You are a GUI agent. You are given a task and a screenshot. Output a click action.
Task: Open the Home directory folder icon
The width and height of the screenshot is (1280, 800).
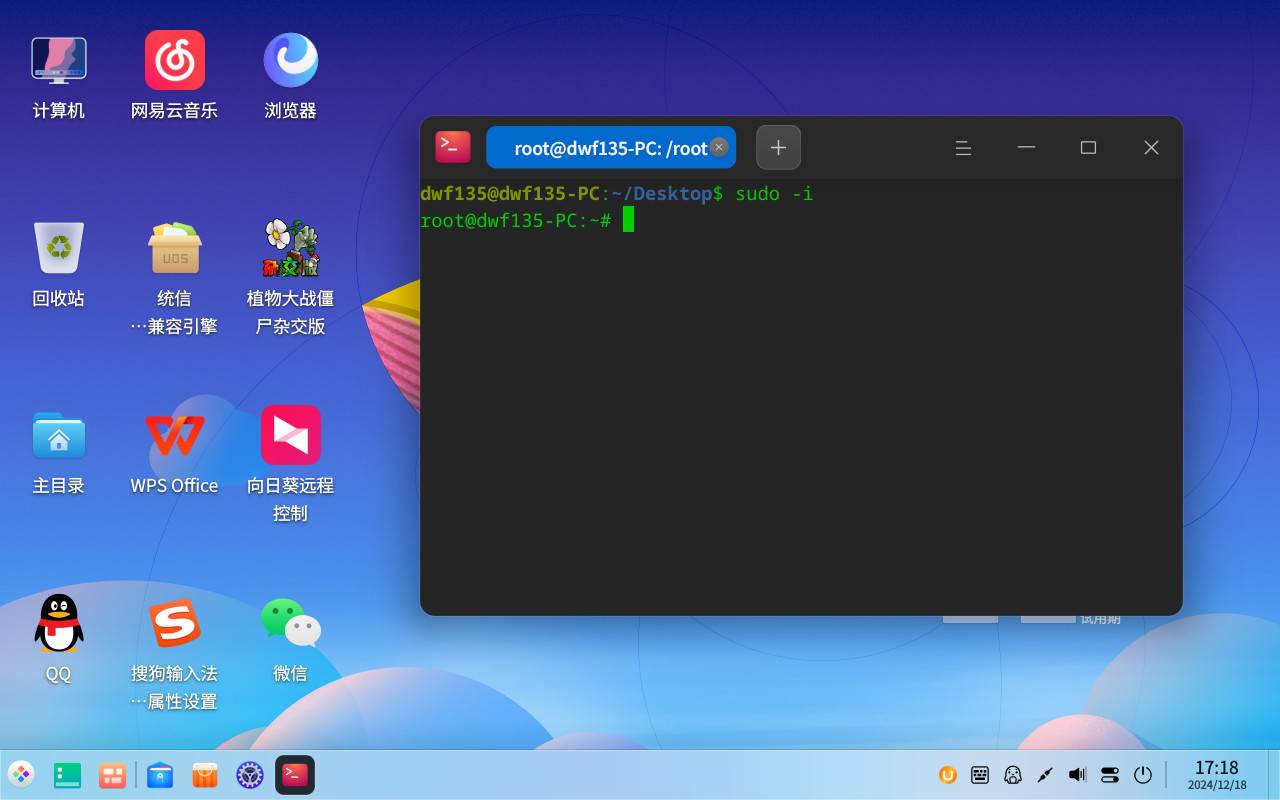[58, 435]
